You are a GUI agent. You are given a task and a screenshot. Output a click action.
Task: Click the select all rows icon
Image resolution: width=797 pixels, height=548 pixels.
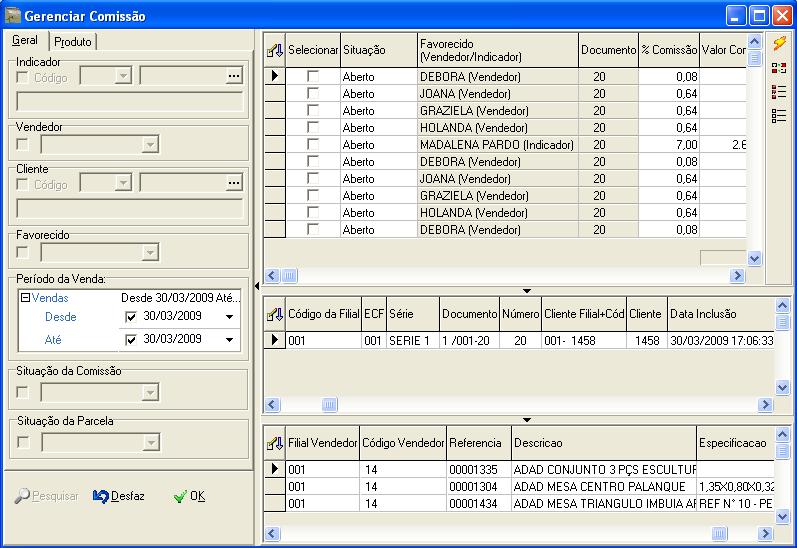point(780,92)
